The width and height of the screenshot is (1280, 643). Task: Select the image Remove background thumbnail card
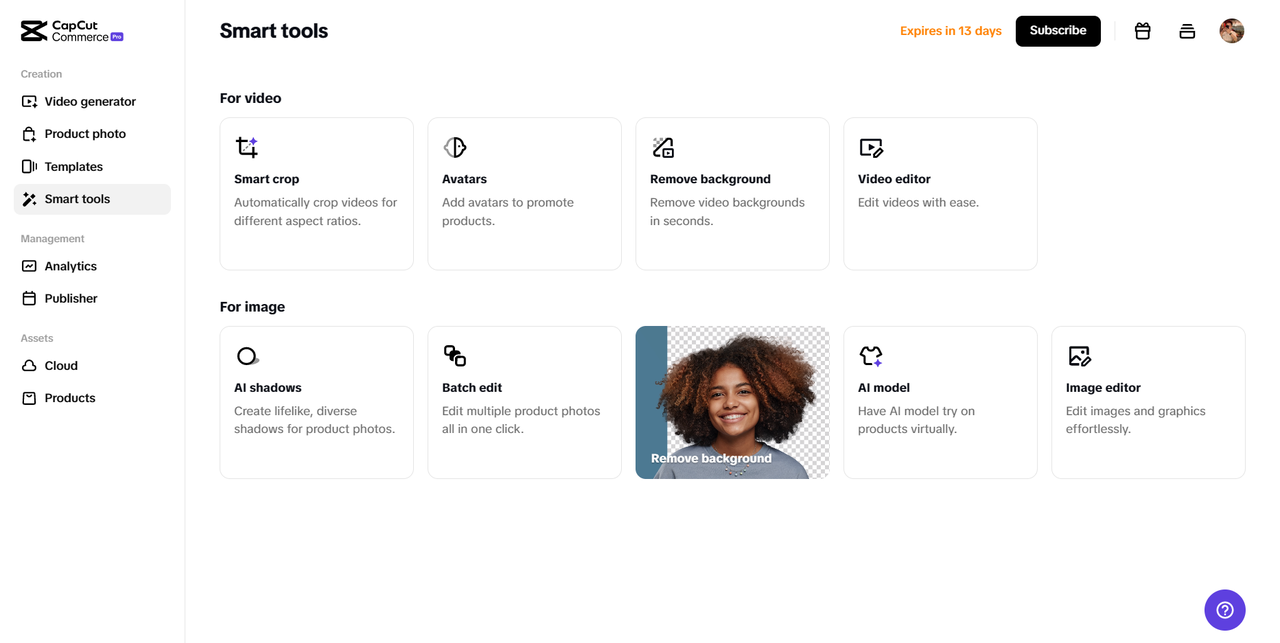coord(732,402)
